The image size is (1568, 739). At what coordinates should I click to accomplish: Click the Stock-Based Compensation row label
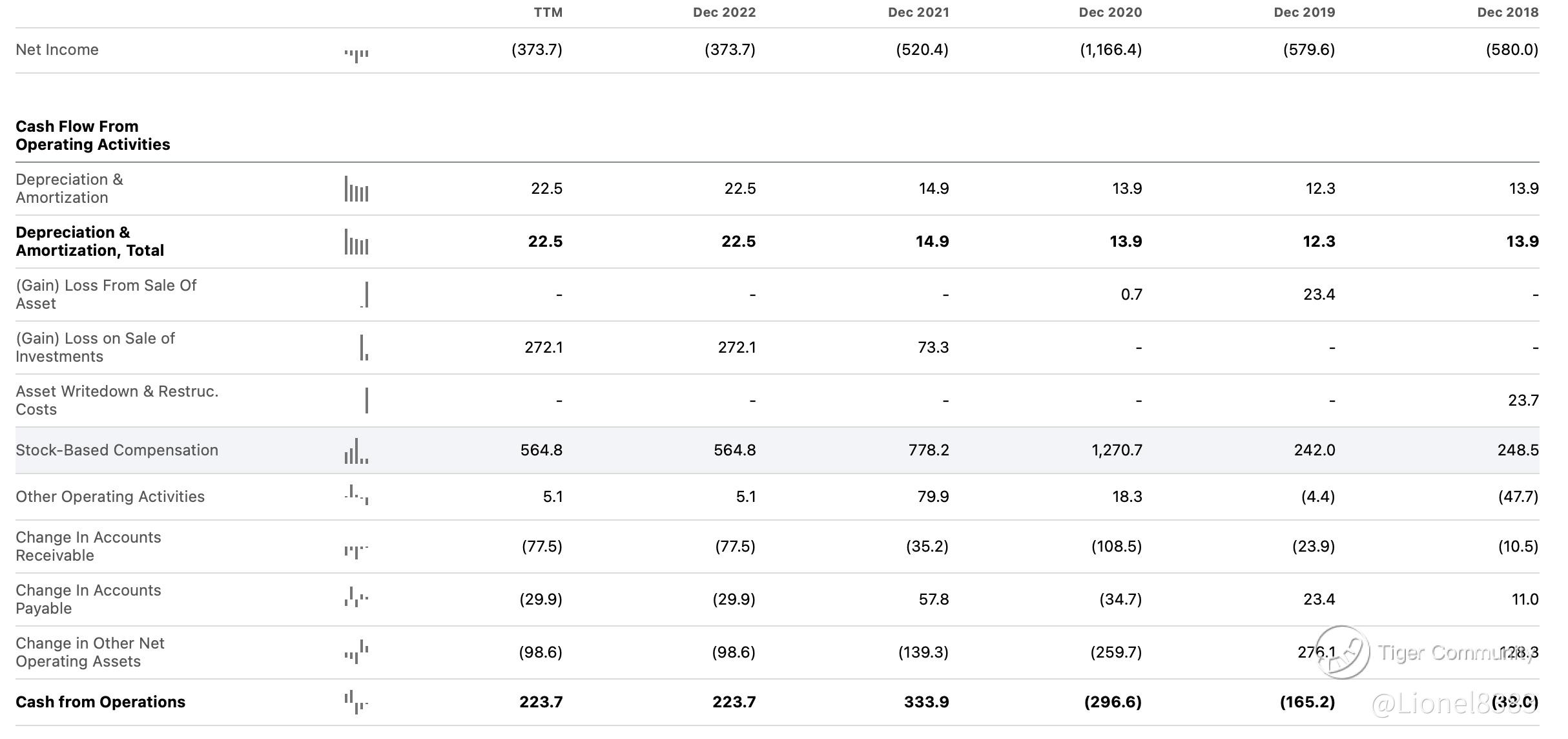click(117, 450)
